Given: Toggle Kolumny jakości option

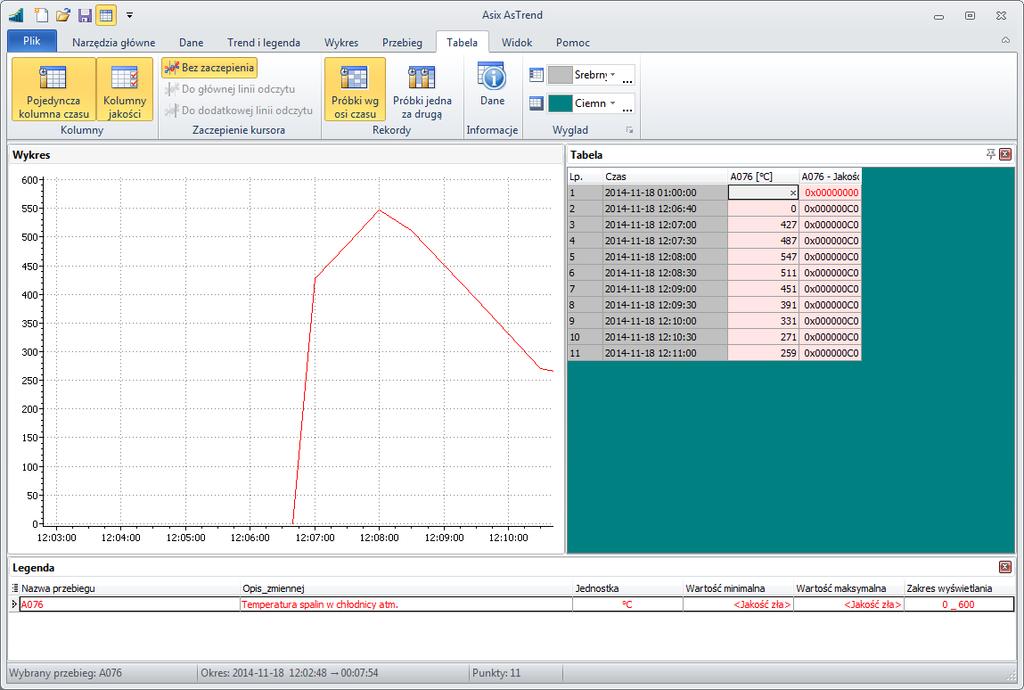Looking at the screenshot, I should (x=124, y=89).
